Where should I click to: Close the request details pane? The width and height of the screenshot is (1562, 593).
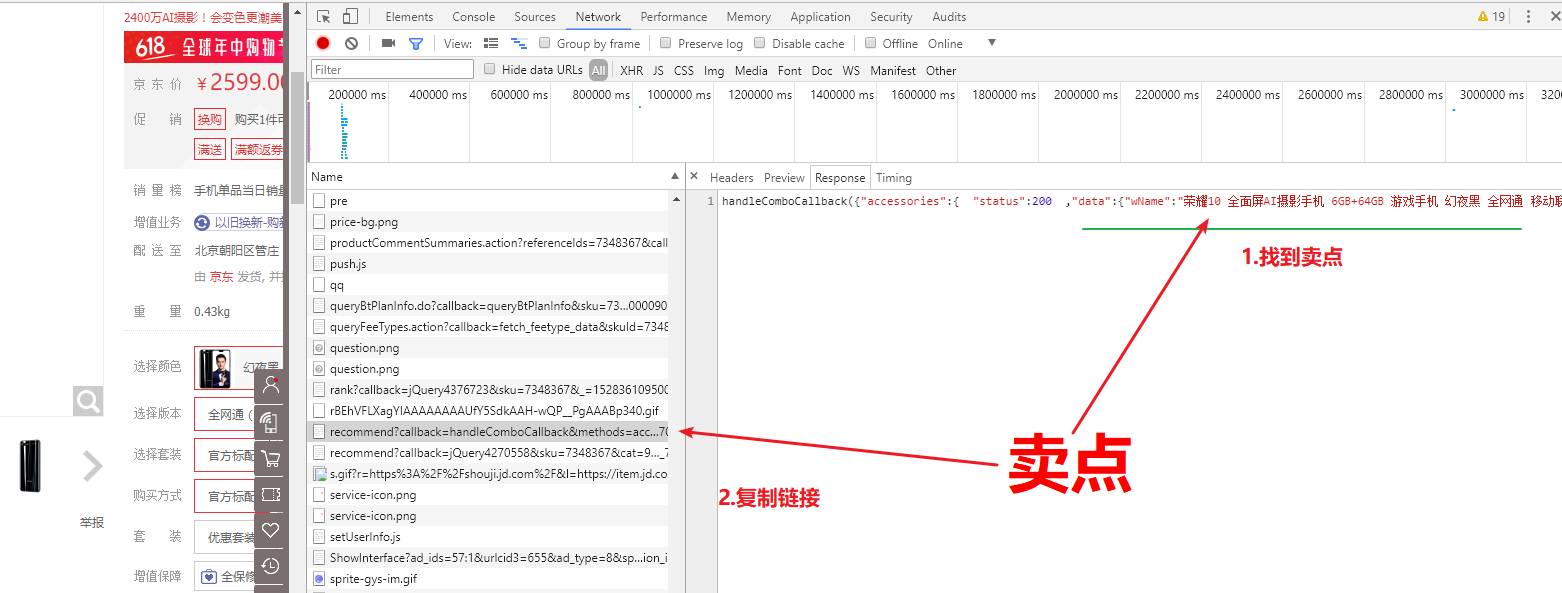(694, 177)
